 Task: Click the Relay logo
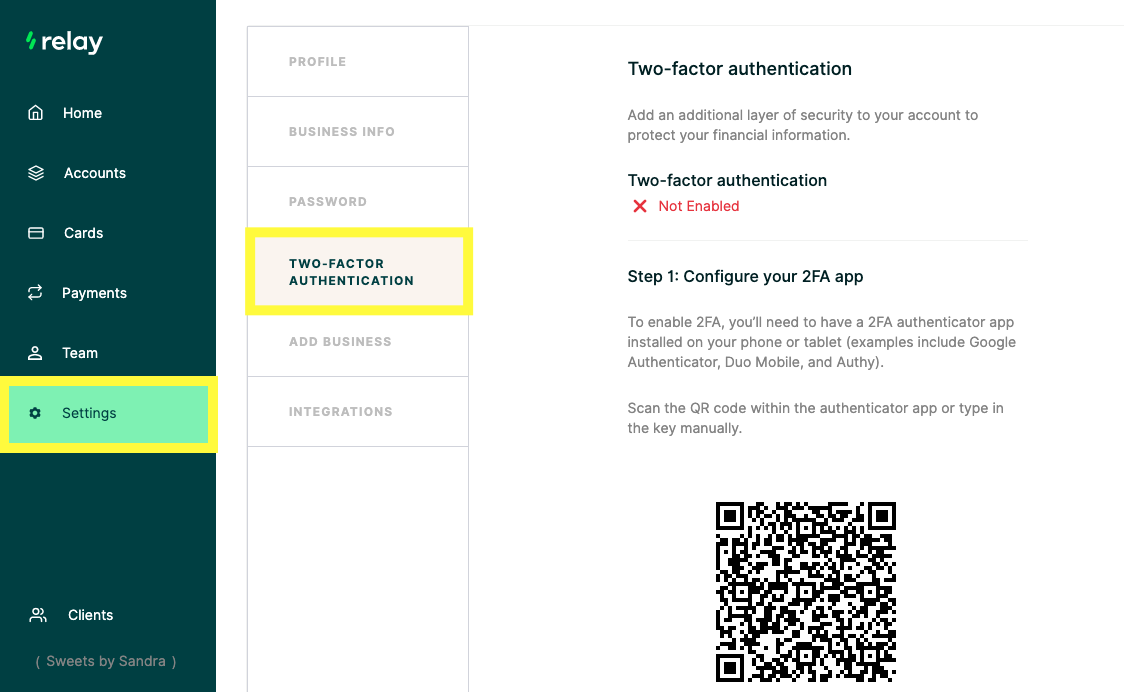click(x=64, y=42)
